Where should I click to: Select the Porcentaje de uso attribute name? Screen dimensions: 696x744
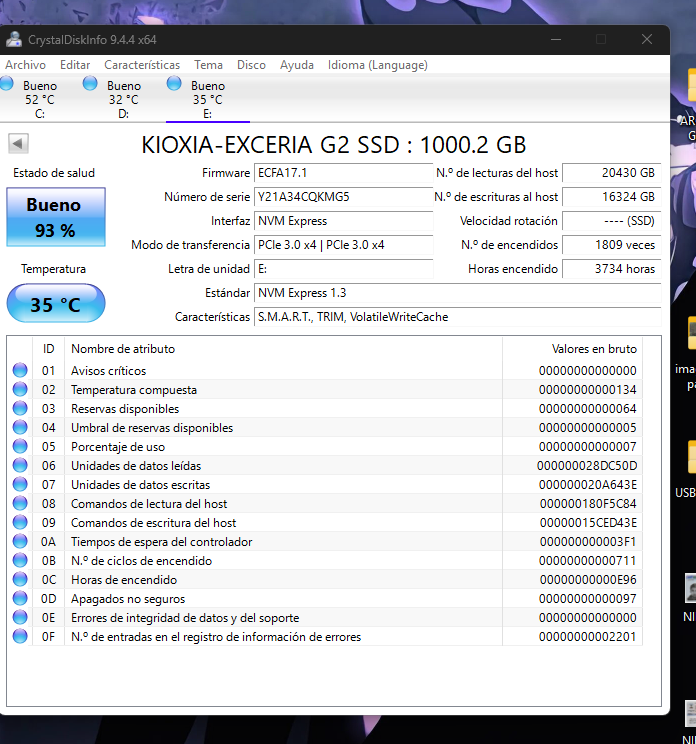[x=118, y=446]
